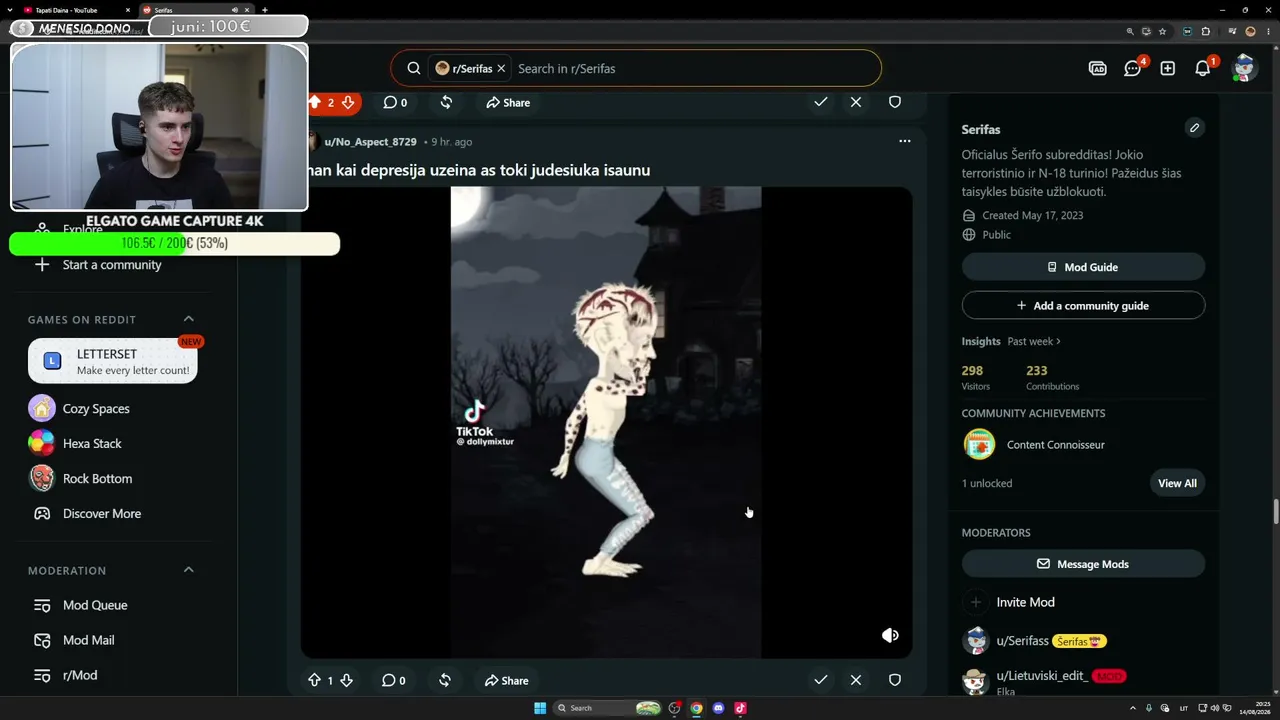This screenshot has width=1280, height=720.
Task: Open comments of the upper post
Action: 395,102
